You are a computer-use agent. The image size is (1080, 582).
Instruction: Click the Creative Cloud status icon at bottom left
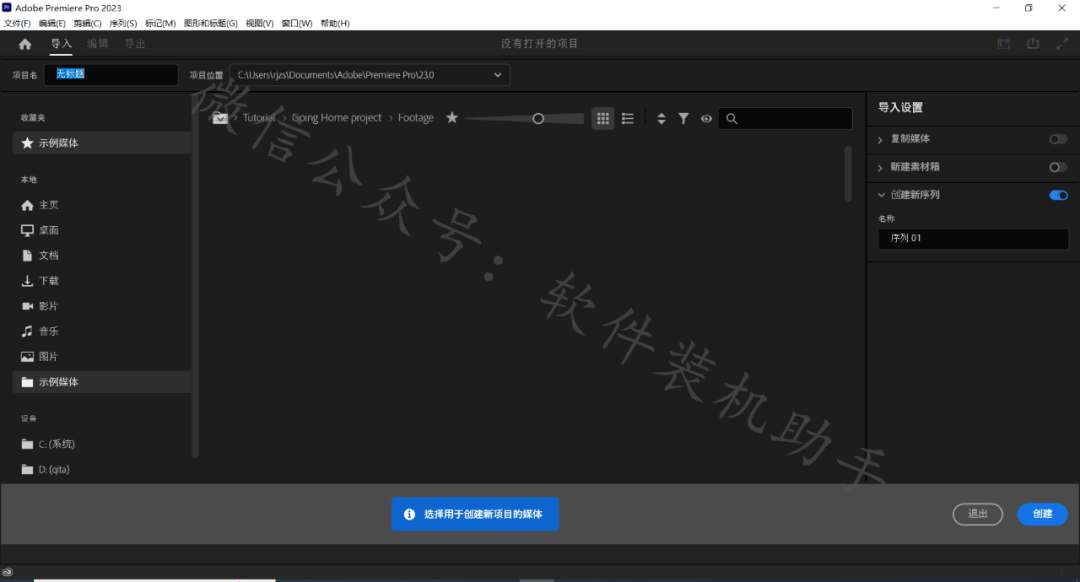pyautogui.click(x=7, y=572)
